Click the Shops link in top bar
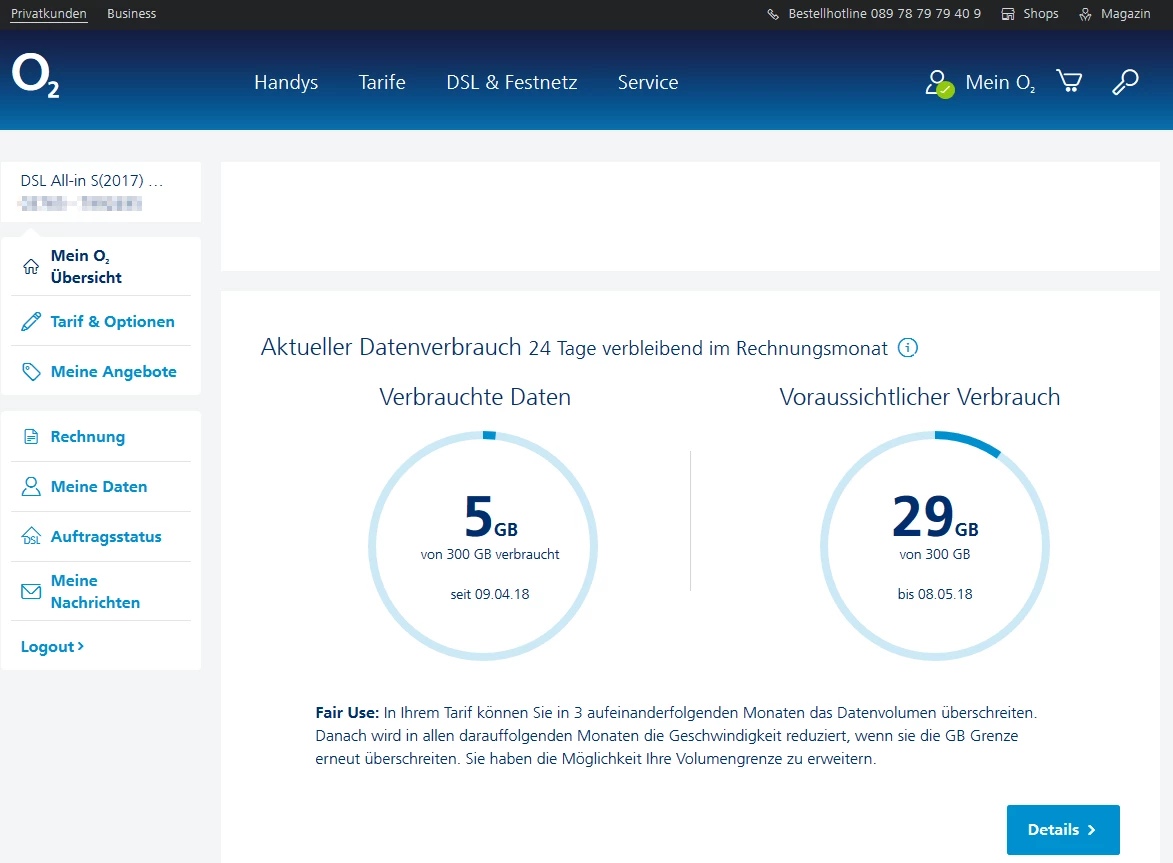 click(x=1041, y=13)
